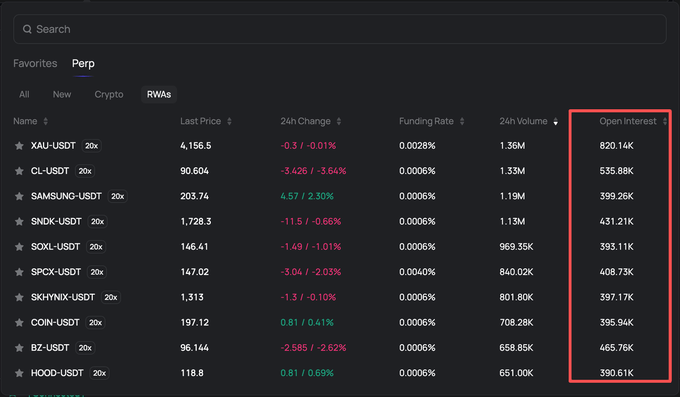
Task: Sort by 24h Change column arrows
Action: 339,121
